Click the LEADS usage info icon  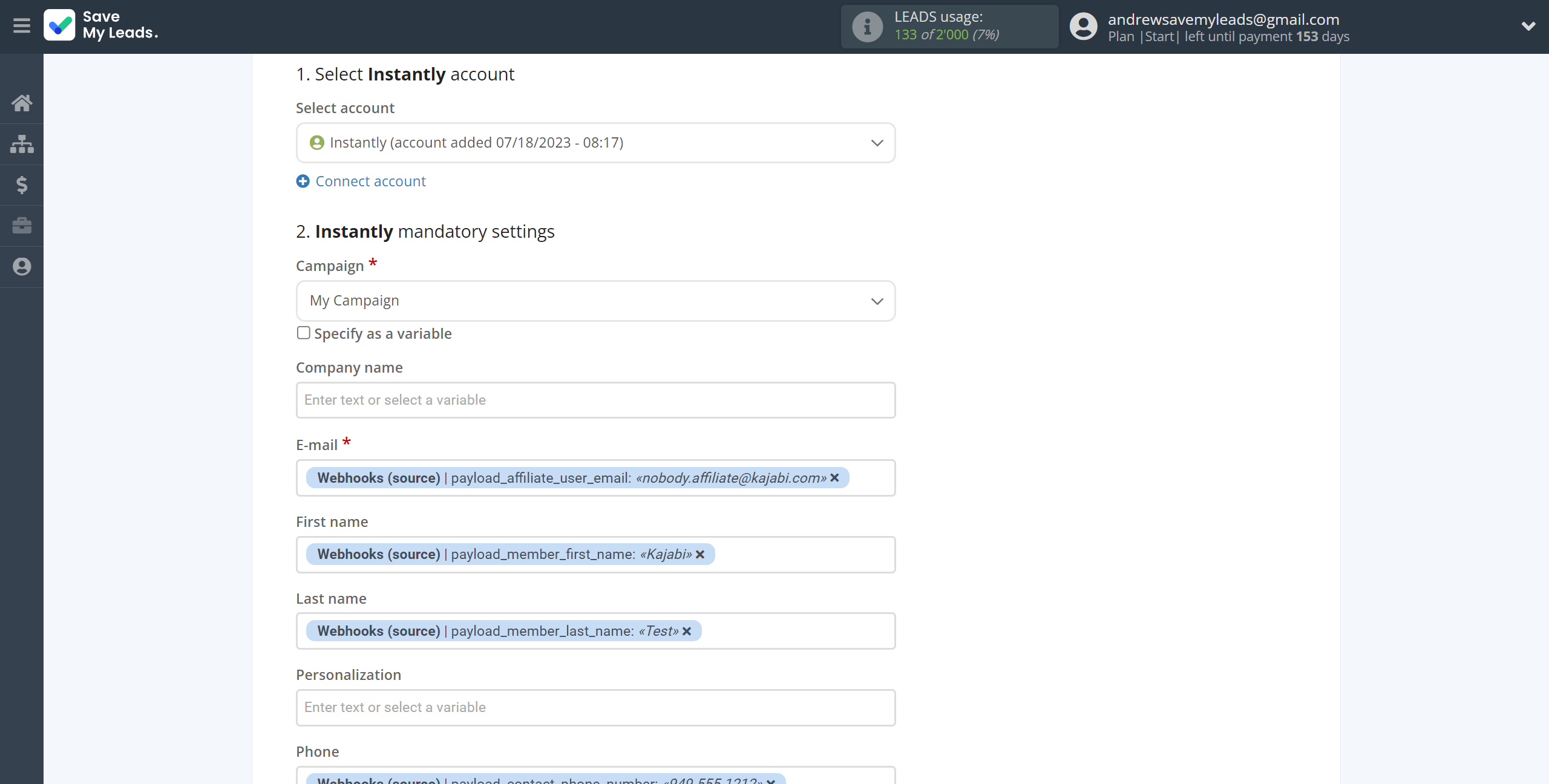tap(868, 27)
